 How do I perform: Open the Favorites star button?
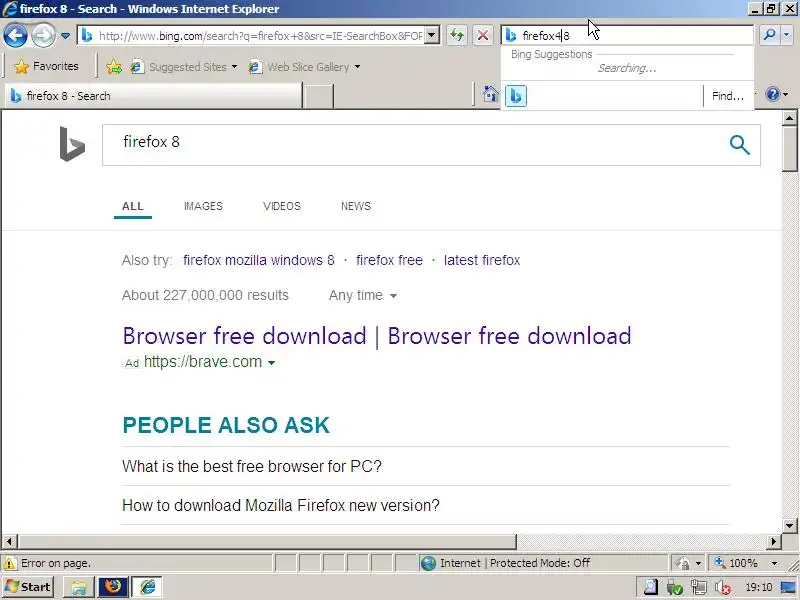pyautogui.click(x=46, y=66)
